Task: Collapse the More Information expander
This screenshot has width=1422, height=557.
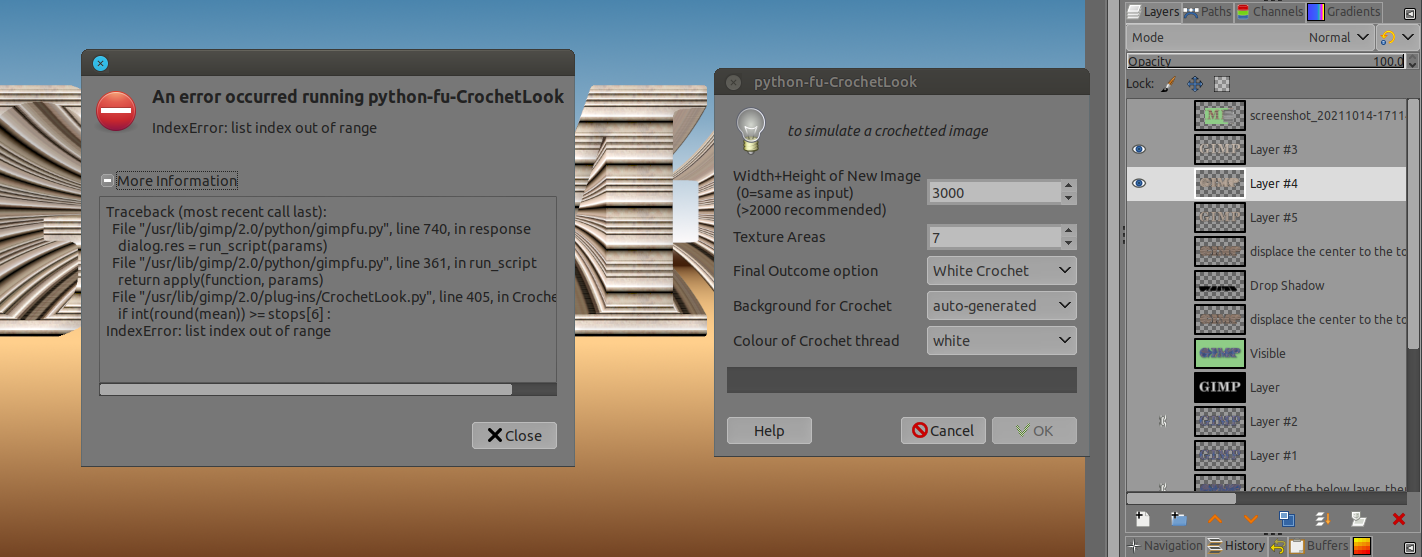Action: pos(108,181)
